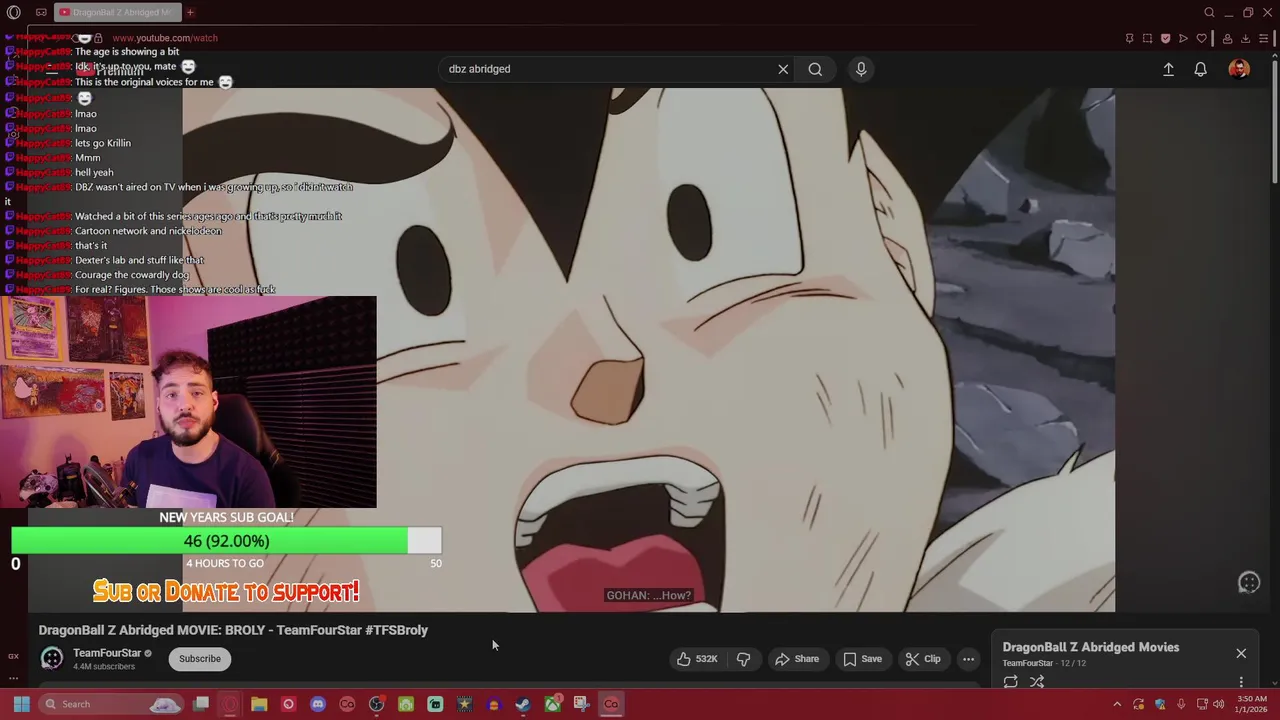Close the DragonBall Z Abridged Movies playlist panel
The width and height of the screenshot is (1280, 720).
click(1241, 654)
